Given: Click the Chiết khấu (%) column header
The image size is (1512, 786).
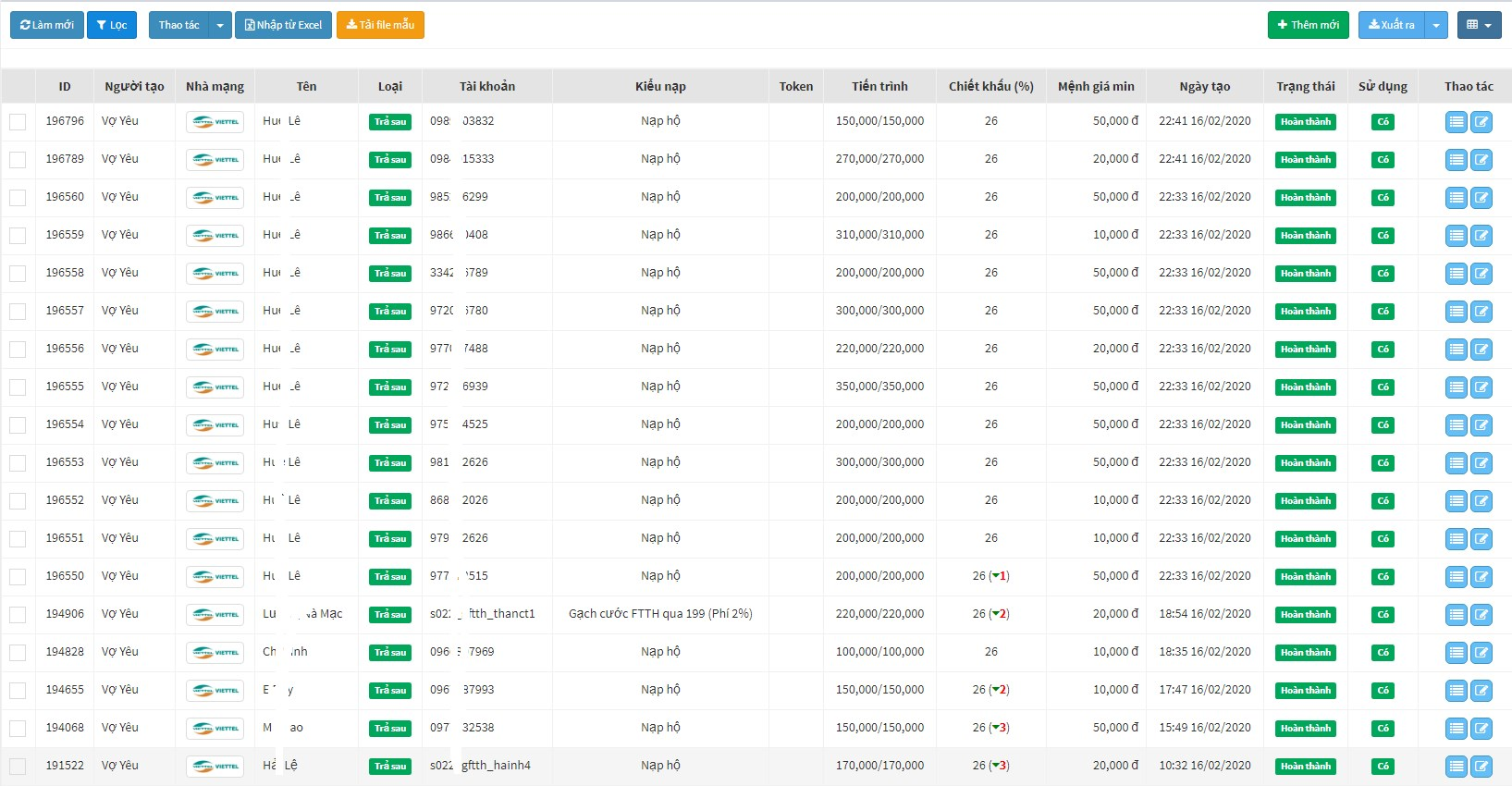Looking at the screenshot, I should [x=990, y=86].
